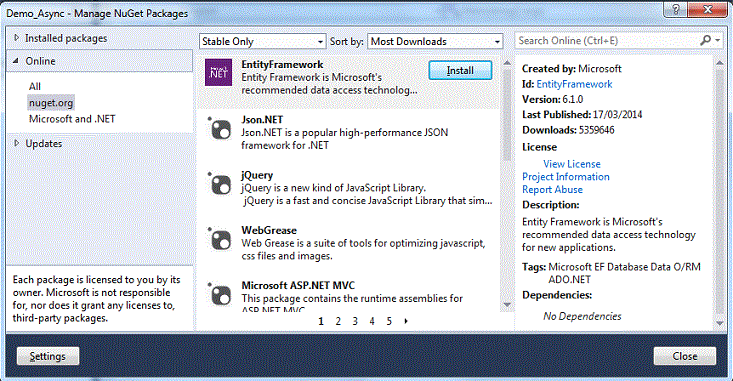Click the search magnifier icon
The image size is (733, 381).
pyautogui.click(x=706, y=41)
